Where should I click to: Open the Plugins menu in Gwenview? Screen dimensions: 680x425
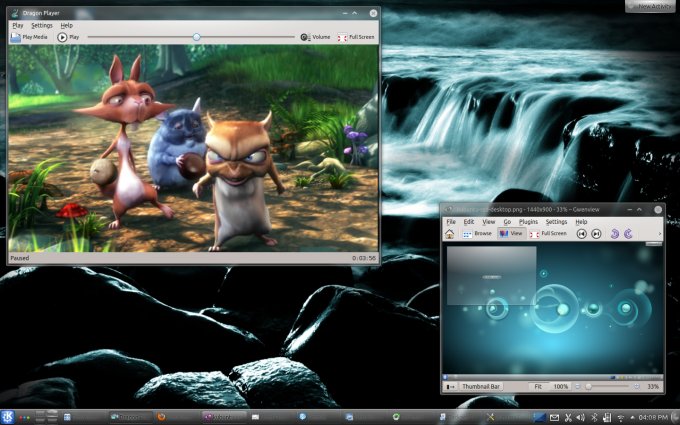pyautogui.click(x=528, y=222)
